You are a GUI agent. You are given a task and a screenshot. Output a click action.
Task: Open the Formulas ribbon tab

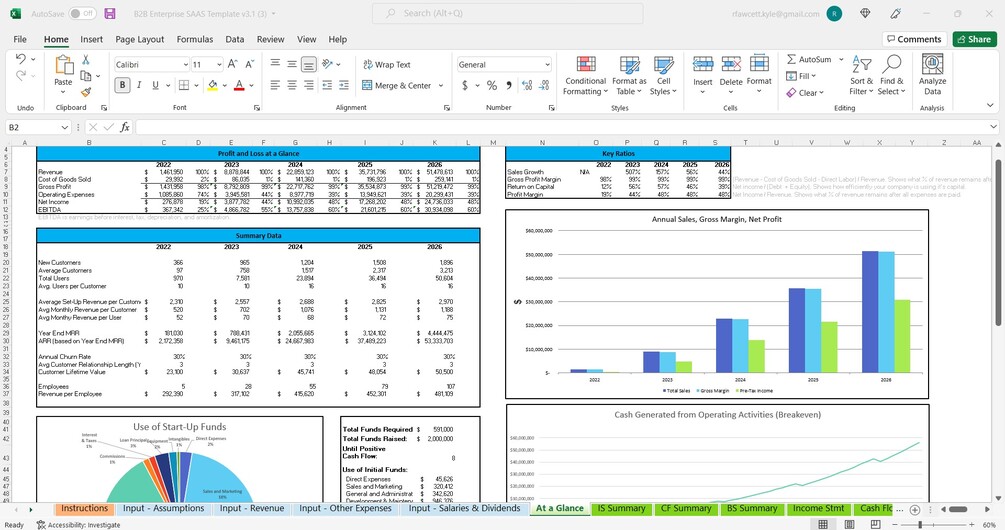click(195, 39)
